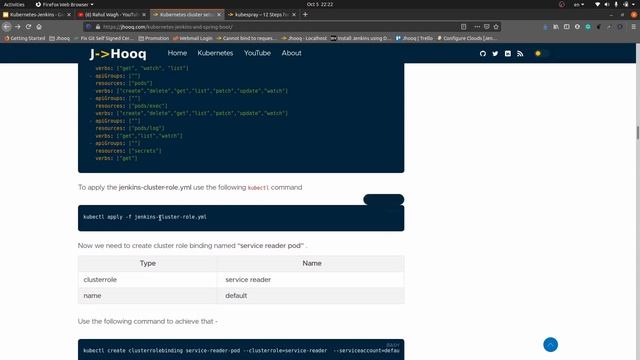Toggle the dark mode switch in the header
This screenshot has height=360, width=640.
[x=542, y=53]
